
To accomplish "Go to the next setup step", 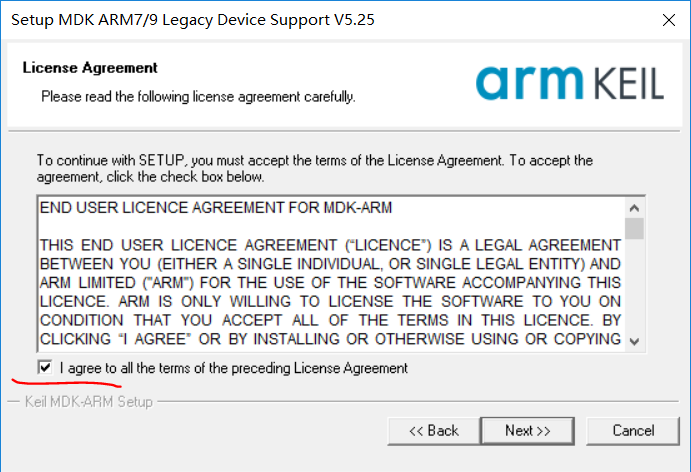I will 527,430.
